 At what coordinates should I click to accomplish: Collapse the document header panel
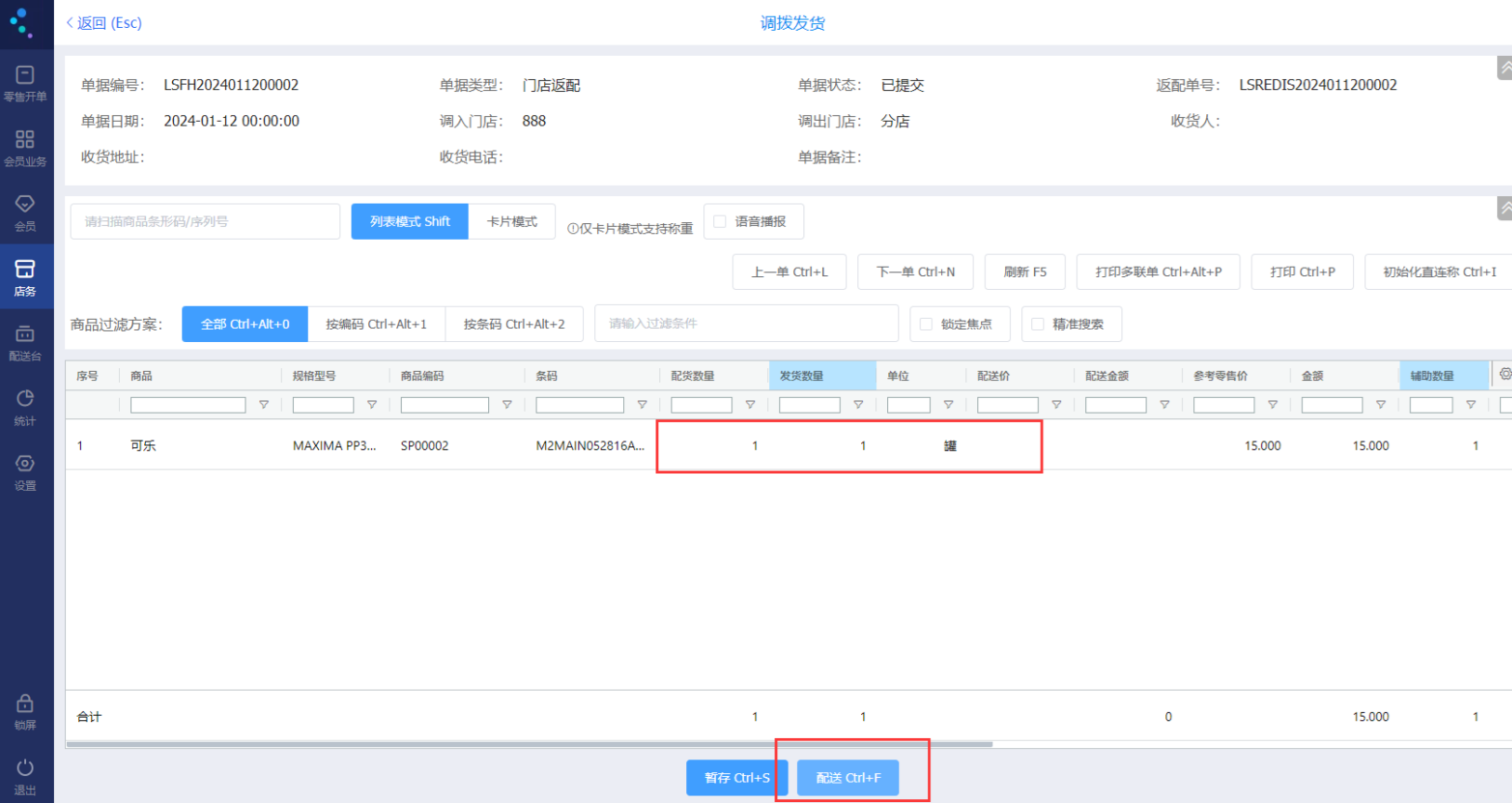coord(1505,68)
